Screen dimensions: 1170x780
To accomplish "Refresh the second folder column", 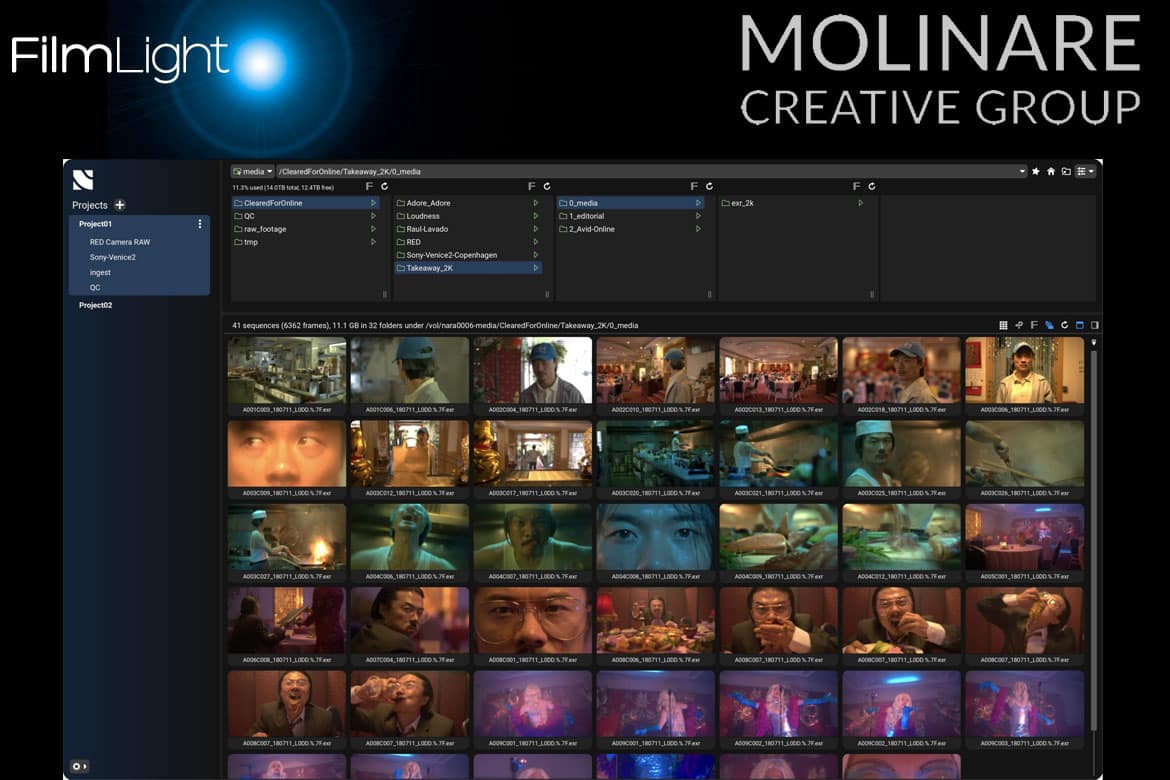I will coord(547,187).
